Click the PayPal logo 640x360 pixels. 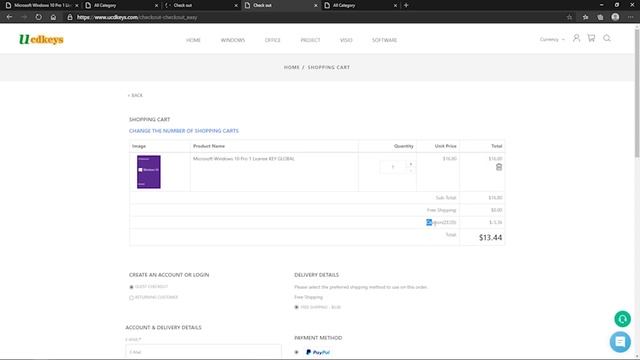coord(318,352)
